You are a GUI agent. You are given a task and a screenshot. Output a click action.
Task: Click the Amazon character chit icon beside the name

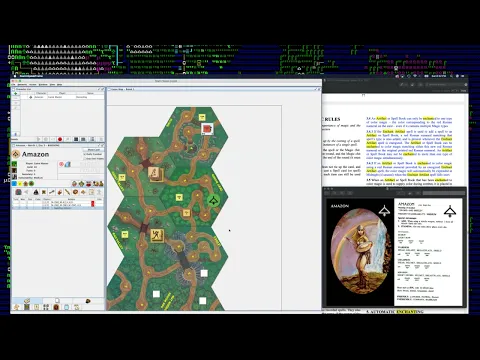(x=16, y=154)
